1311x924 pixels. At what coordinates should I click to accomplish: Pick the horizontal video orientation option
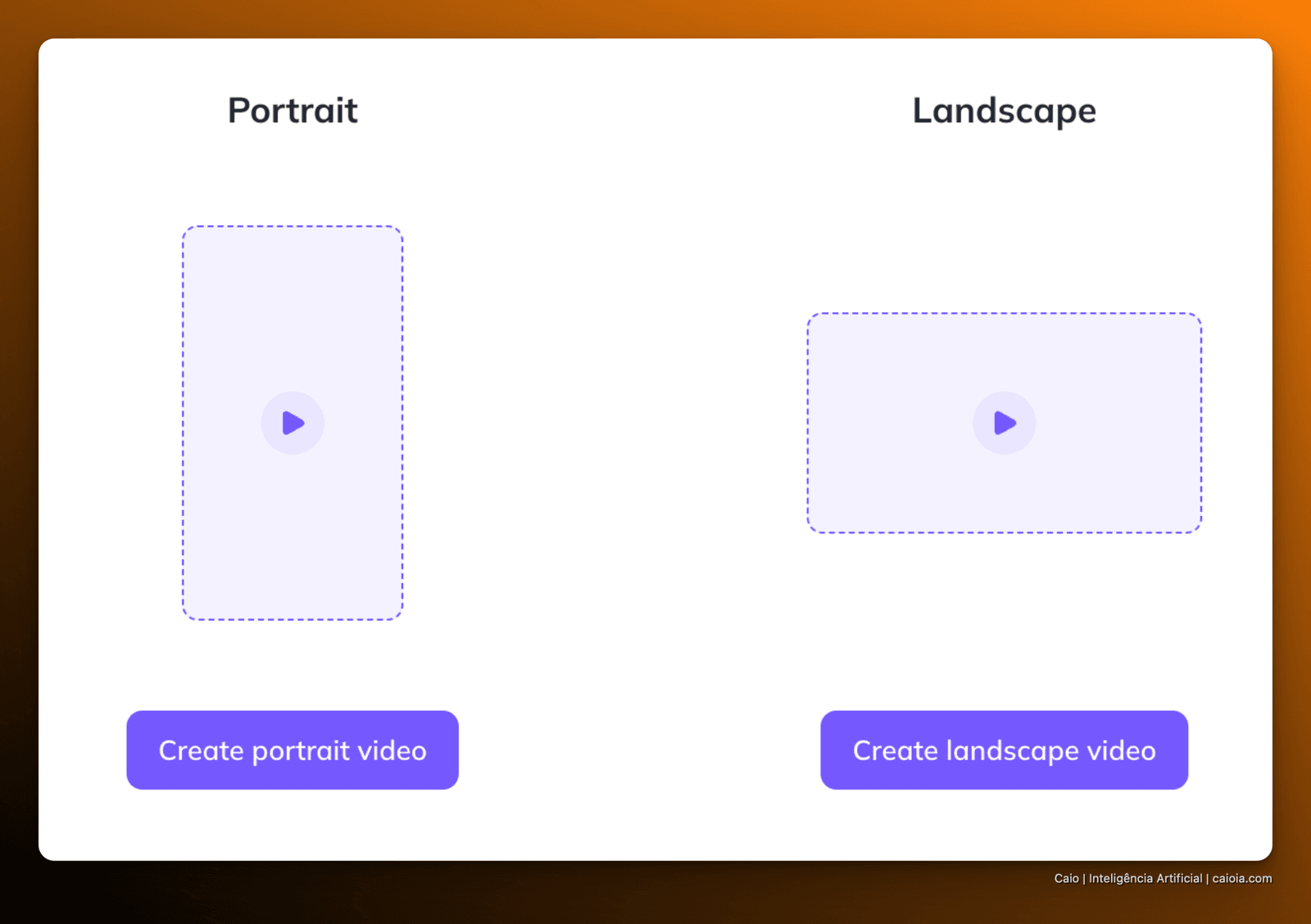(x=1005, y=423)
